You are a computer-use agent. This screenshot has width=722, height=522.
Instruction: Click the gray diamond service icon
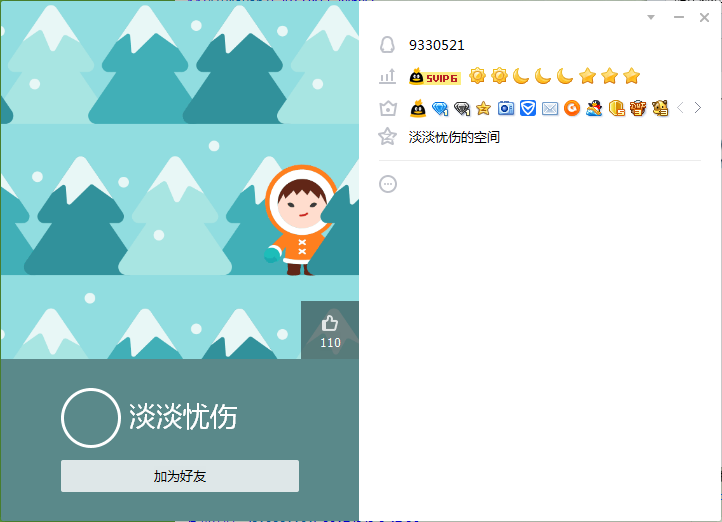(462, 108)
